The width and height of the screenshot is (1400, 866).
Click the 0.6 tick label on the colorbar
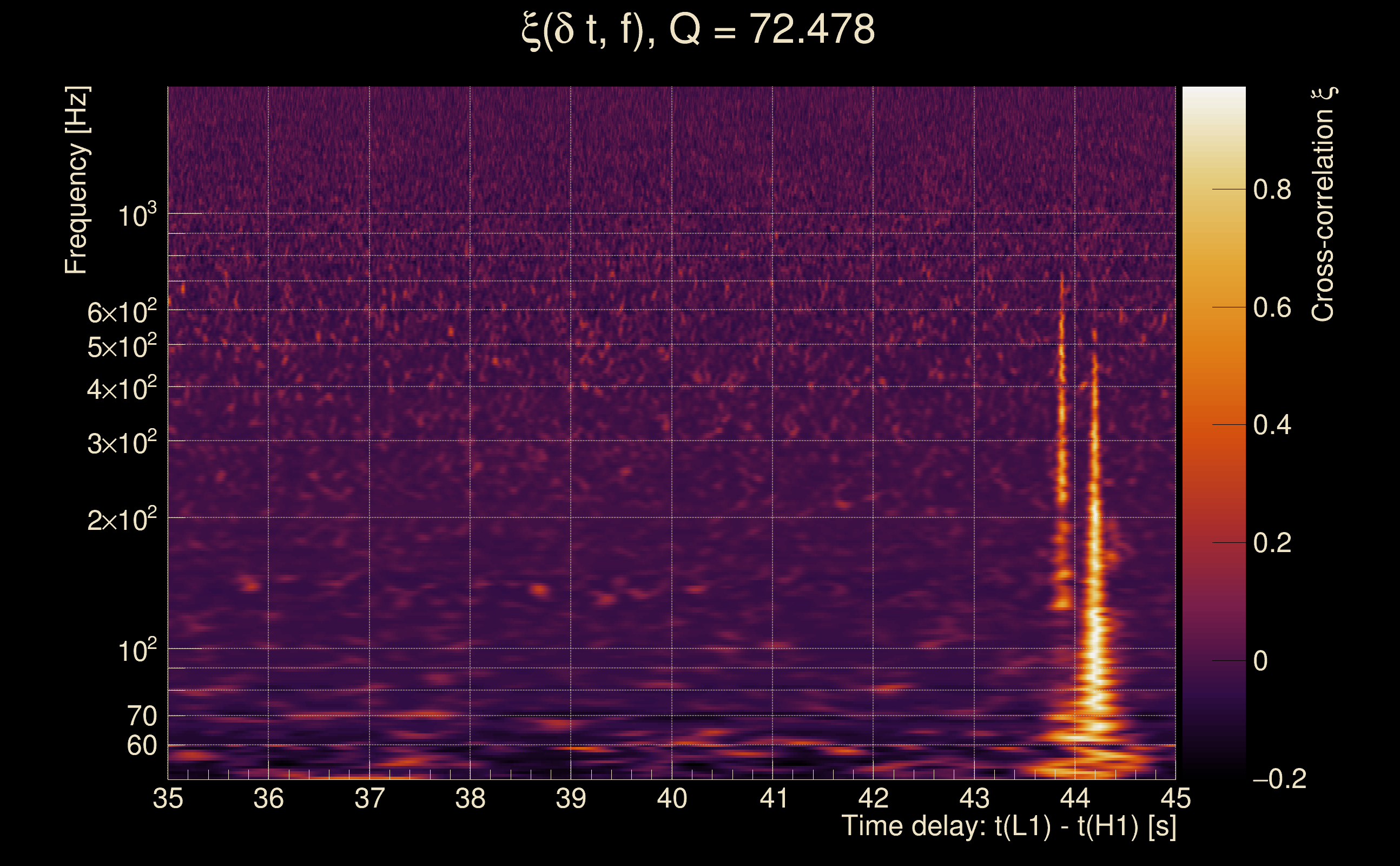point(1272,308)
